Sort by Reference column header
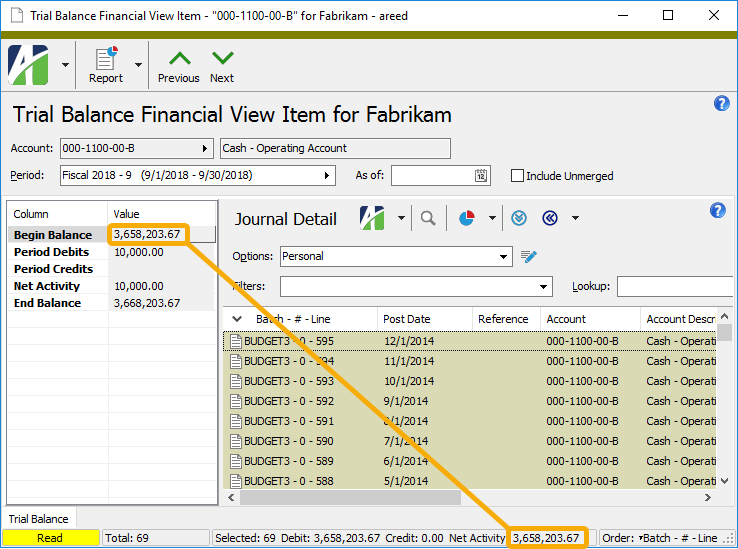Viewport: 738px width, 549px height. pos(503,319)
